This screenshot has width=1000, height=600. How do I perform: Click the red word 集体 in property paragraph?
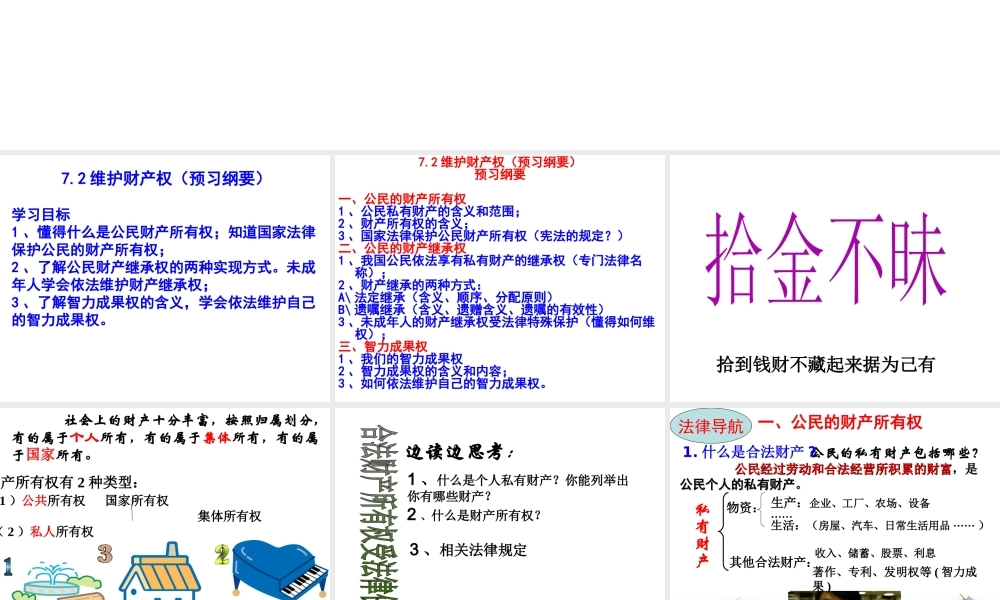coord(217,437)
